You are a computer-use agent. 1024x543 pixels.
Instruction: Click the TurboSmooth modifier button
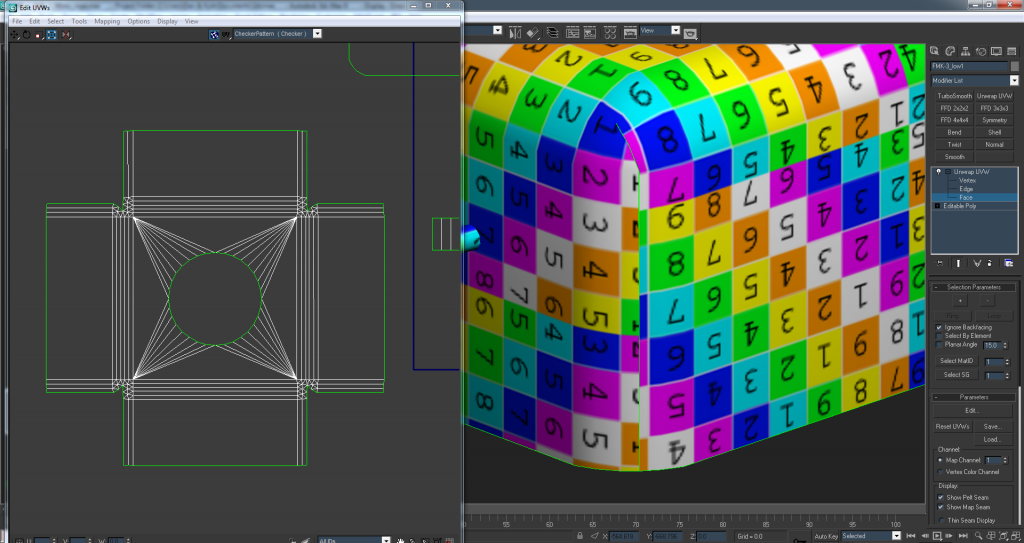click(x=954, y=96)
